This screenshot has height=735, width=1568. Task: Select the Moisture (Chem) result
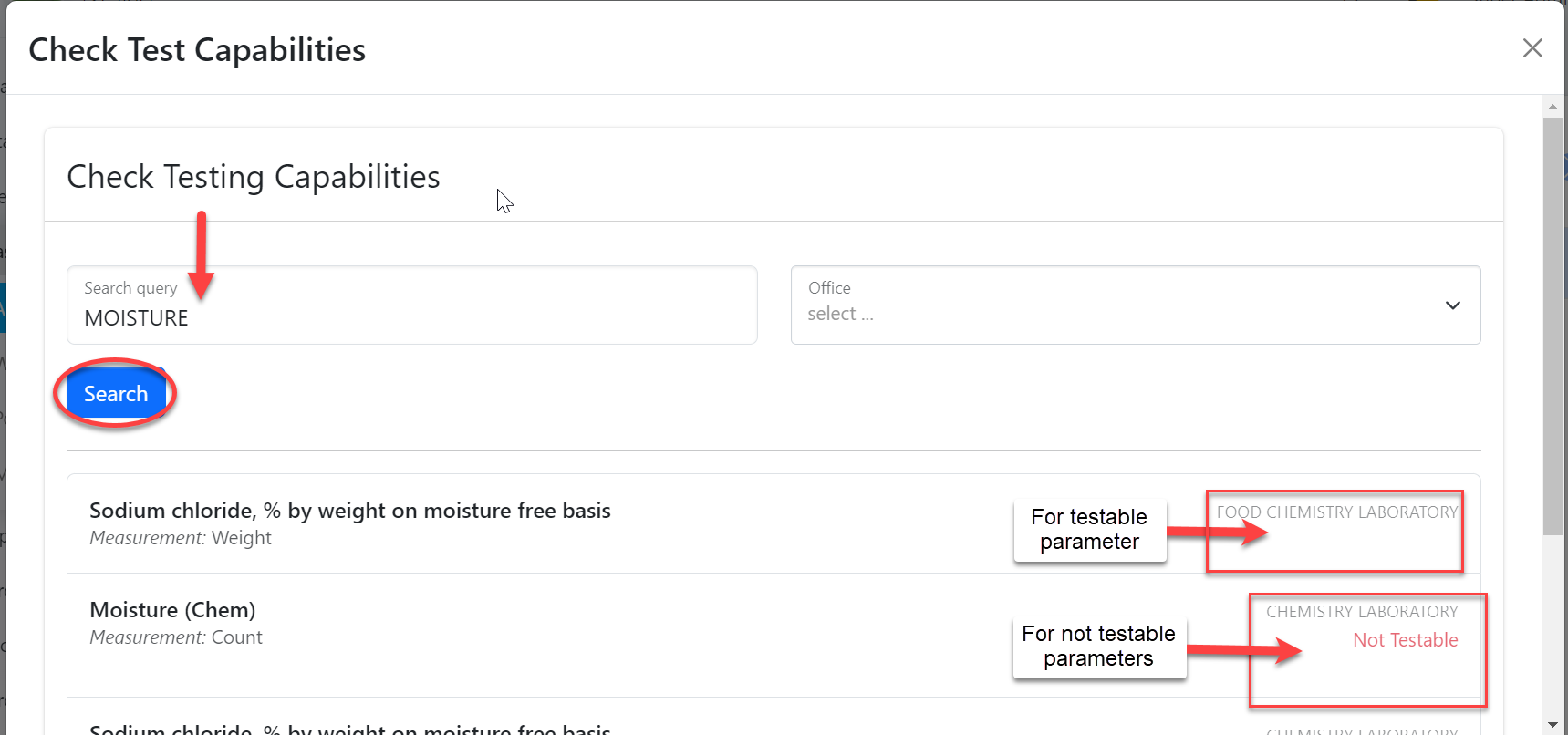[x=172, y=610]
